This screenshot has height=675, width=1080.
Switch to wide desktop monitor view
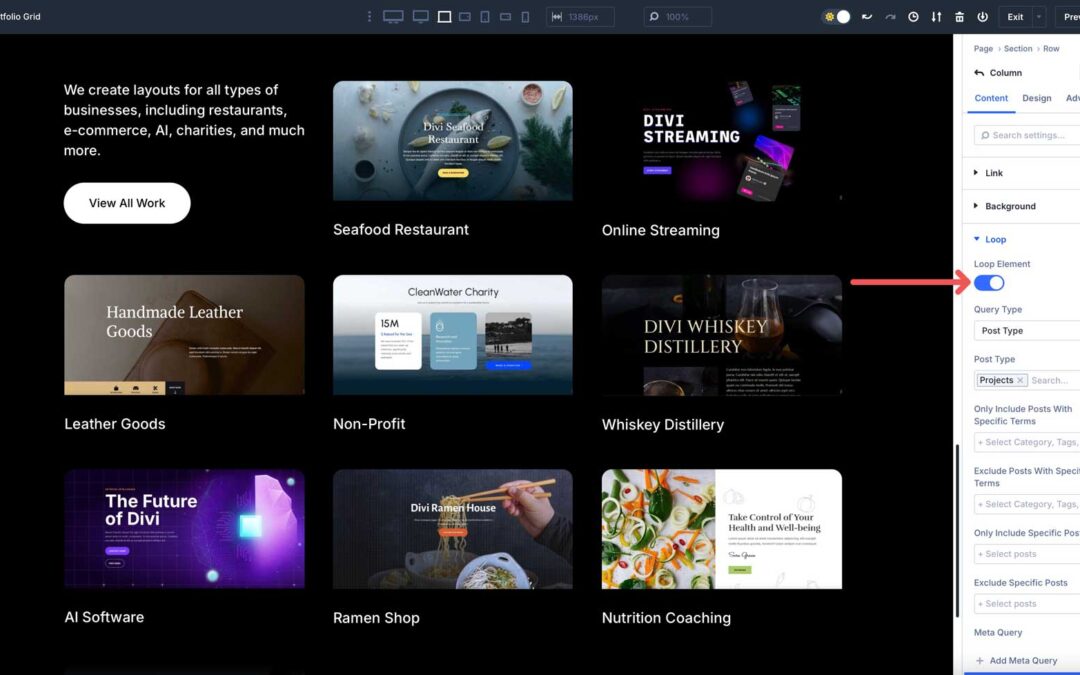pos(393,17)
